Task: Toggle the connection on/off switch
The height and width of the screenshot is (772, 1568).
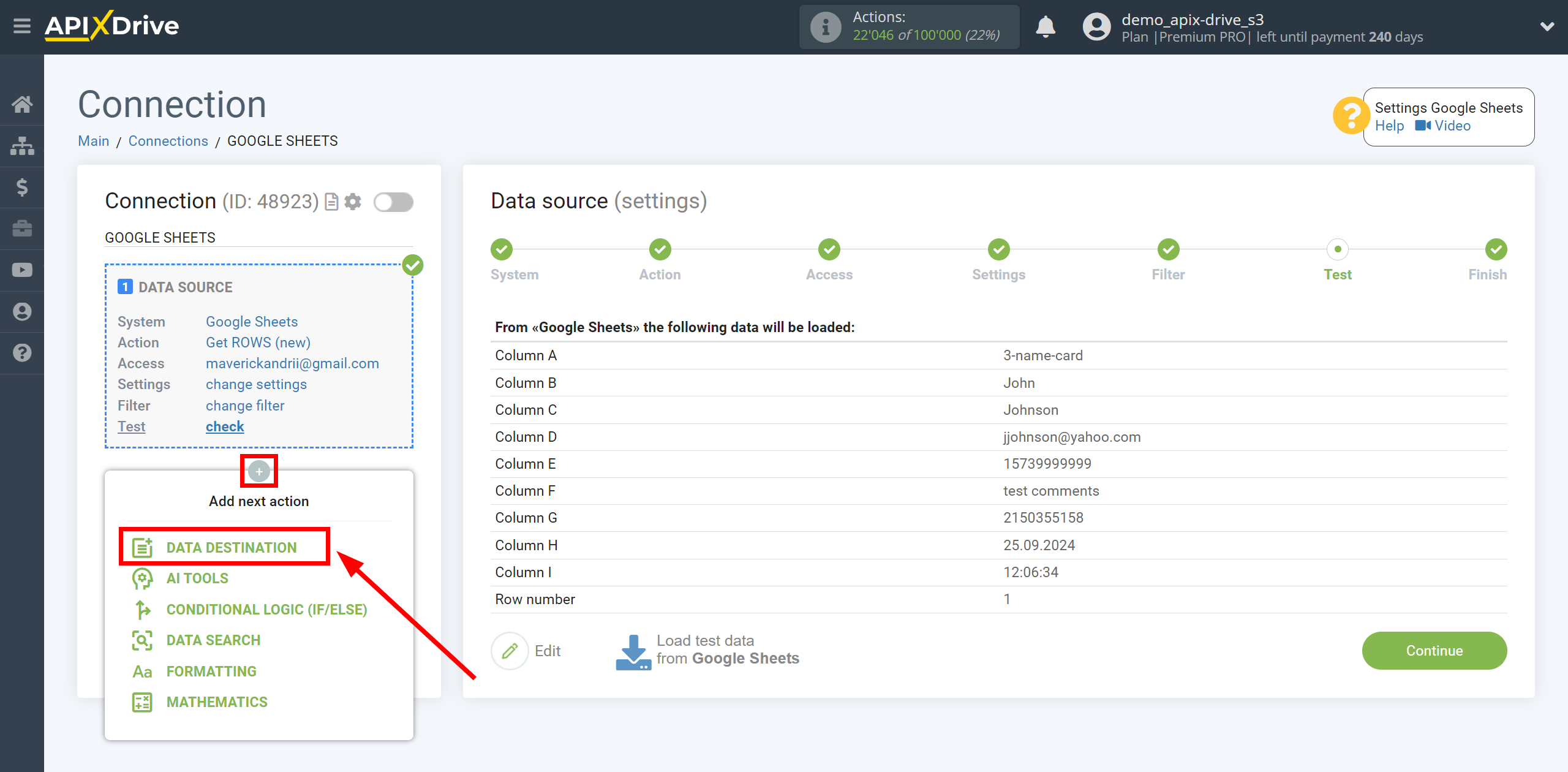Action: (x=393, y=202)
